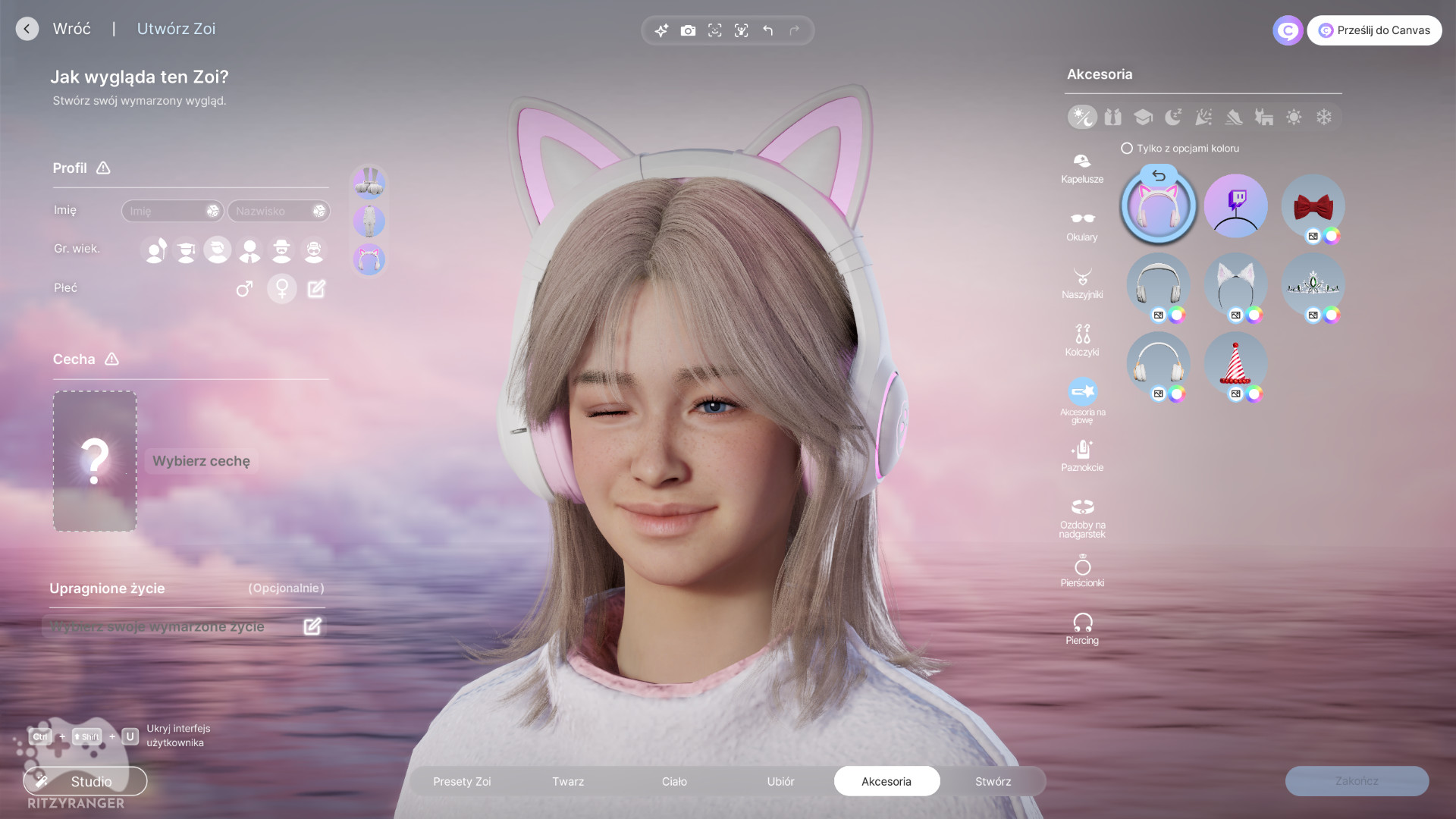Click the facial capture icon in top toolbar
1456x819 pixels.
click(714, 30)
